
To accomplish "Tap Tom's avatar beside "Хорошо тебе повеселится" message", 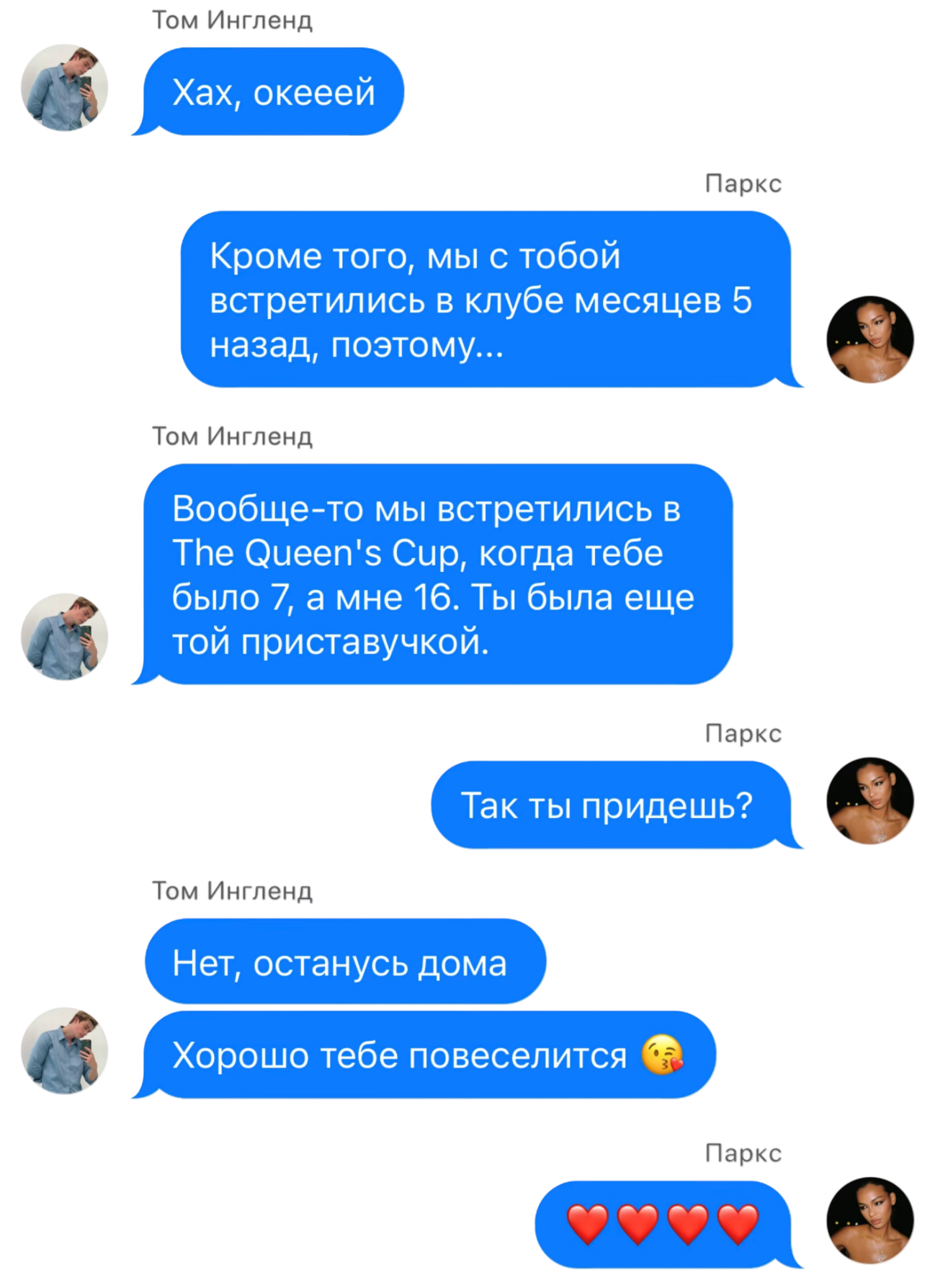I will click(x=64, y=1051).
